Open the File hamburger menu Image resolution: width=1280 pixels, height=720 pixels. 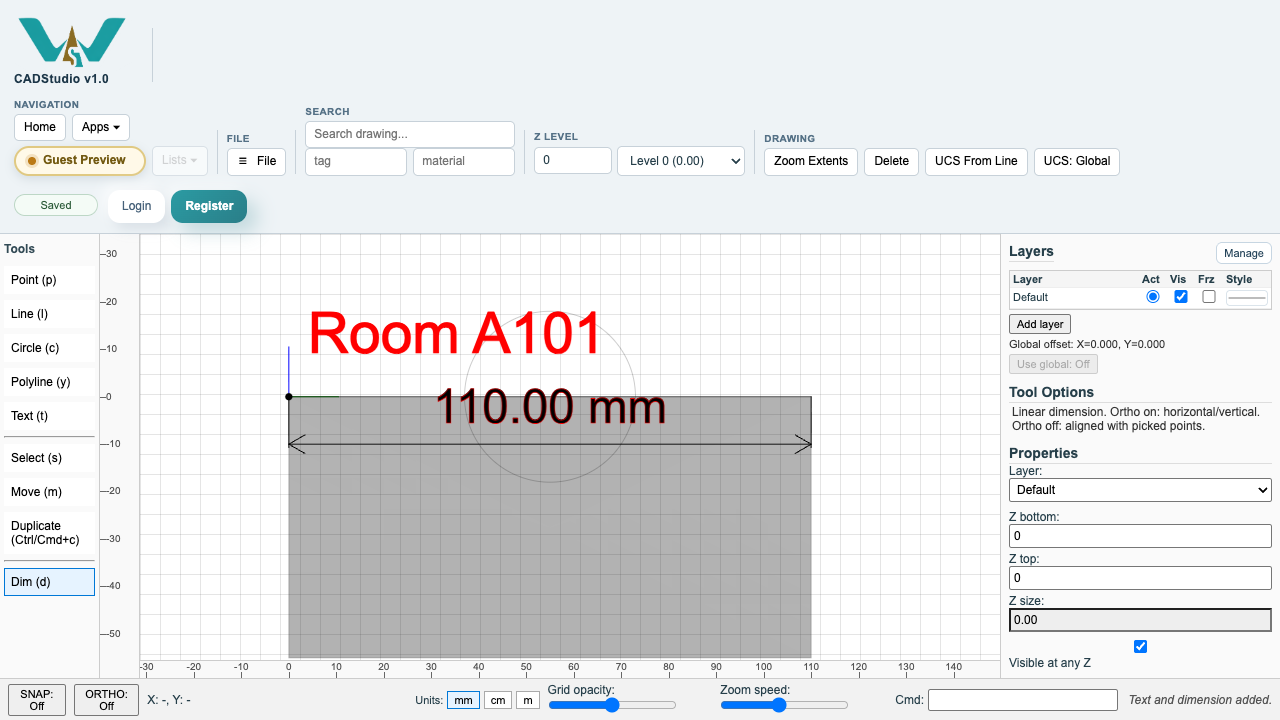[x=256, y=161]
